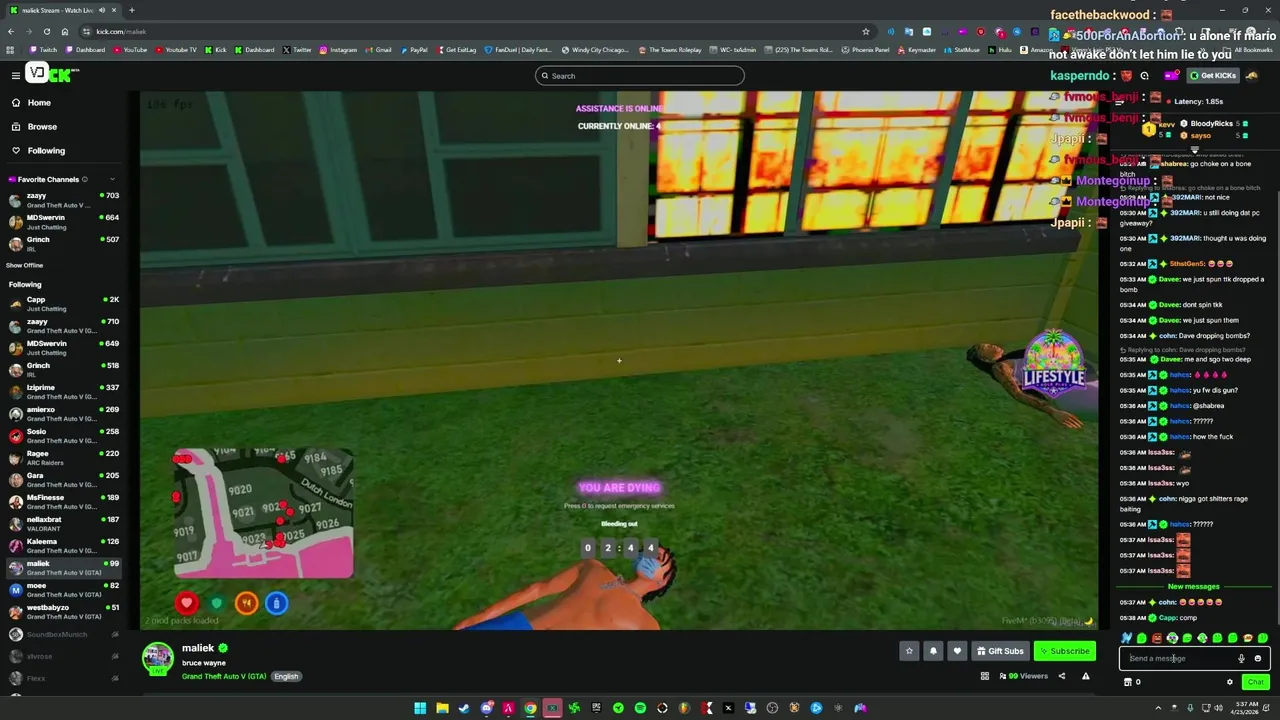Click the star favorite icon below stream
Viewport: 1280px width, 720px height.
[x=909, y=651]
